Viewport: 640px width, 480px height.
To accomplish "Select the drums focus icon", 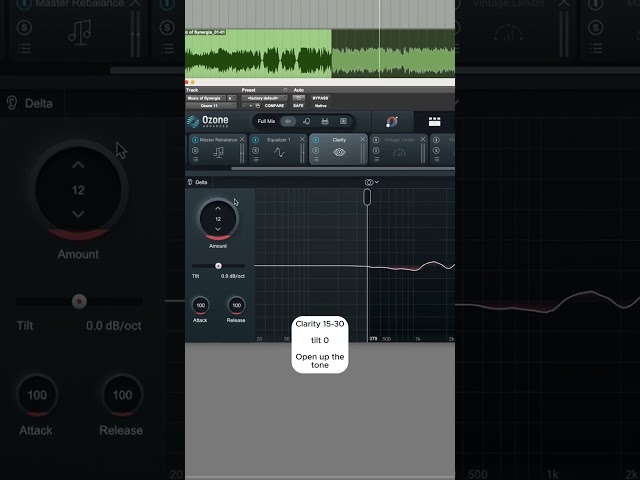I will click(325, 121).
